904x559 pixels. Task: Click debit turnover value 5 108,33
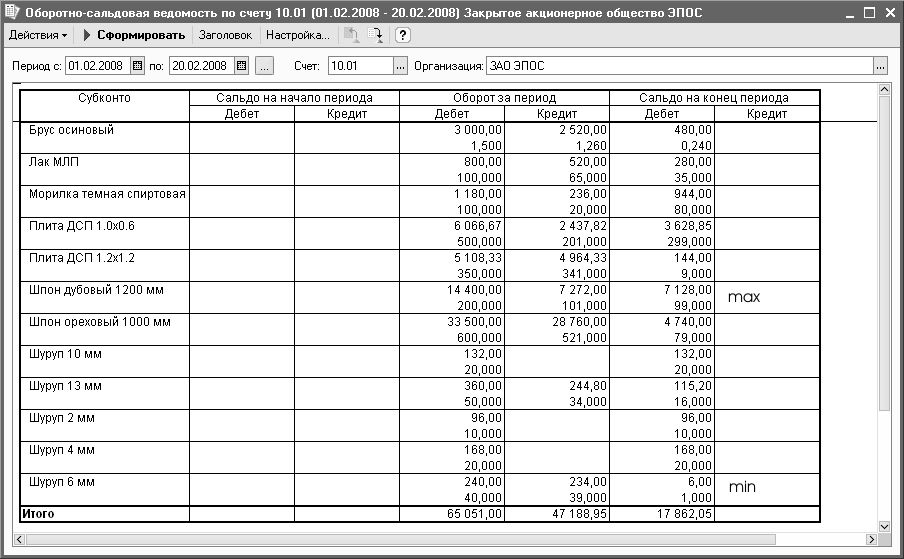click(x=478, y=258)
